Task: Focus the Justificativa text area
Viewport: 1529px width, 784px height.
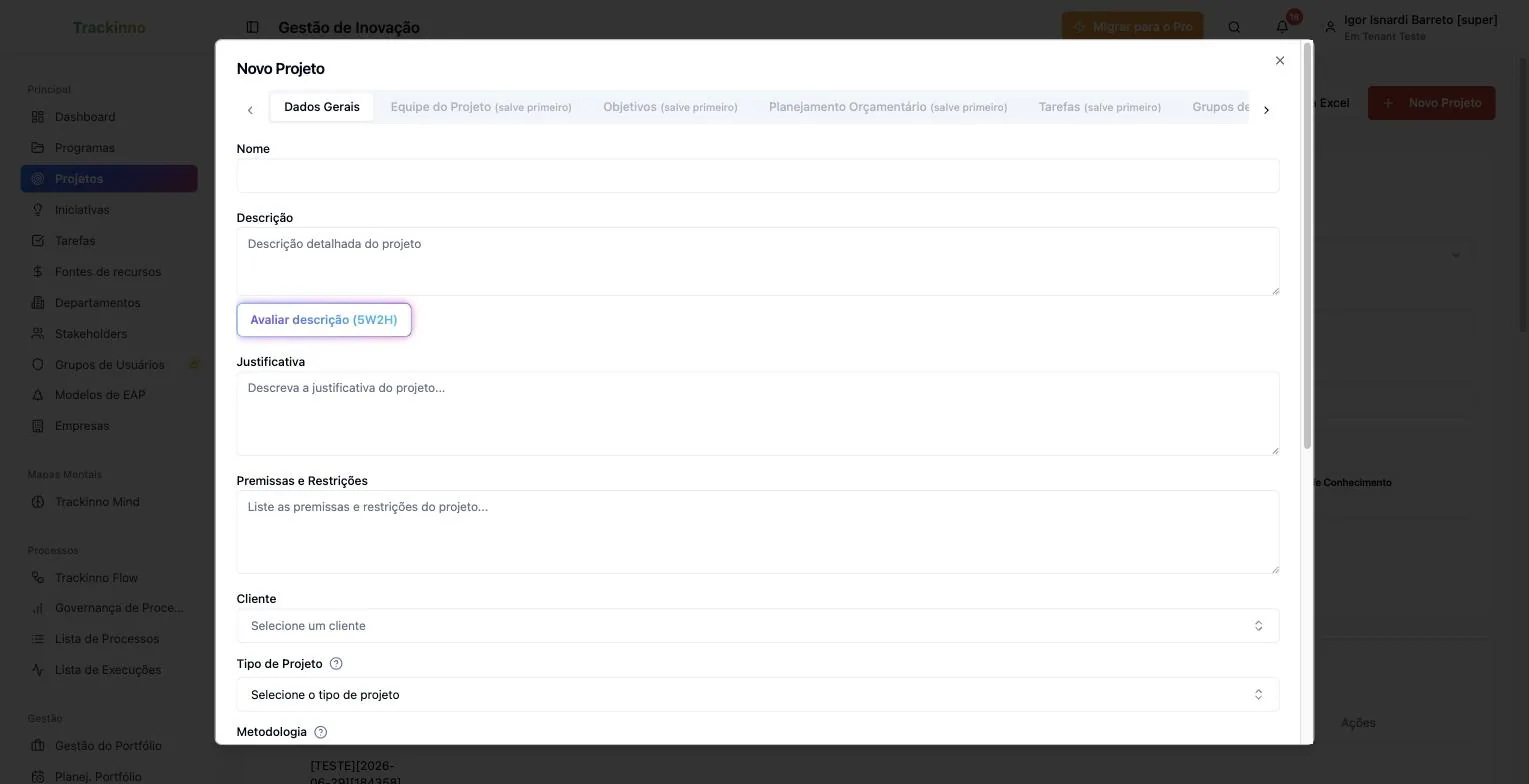Action: [758, 414]
